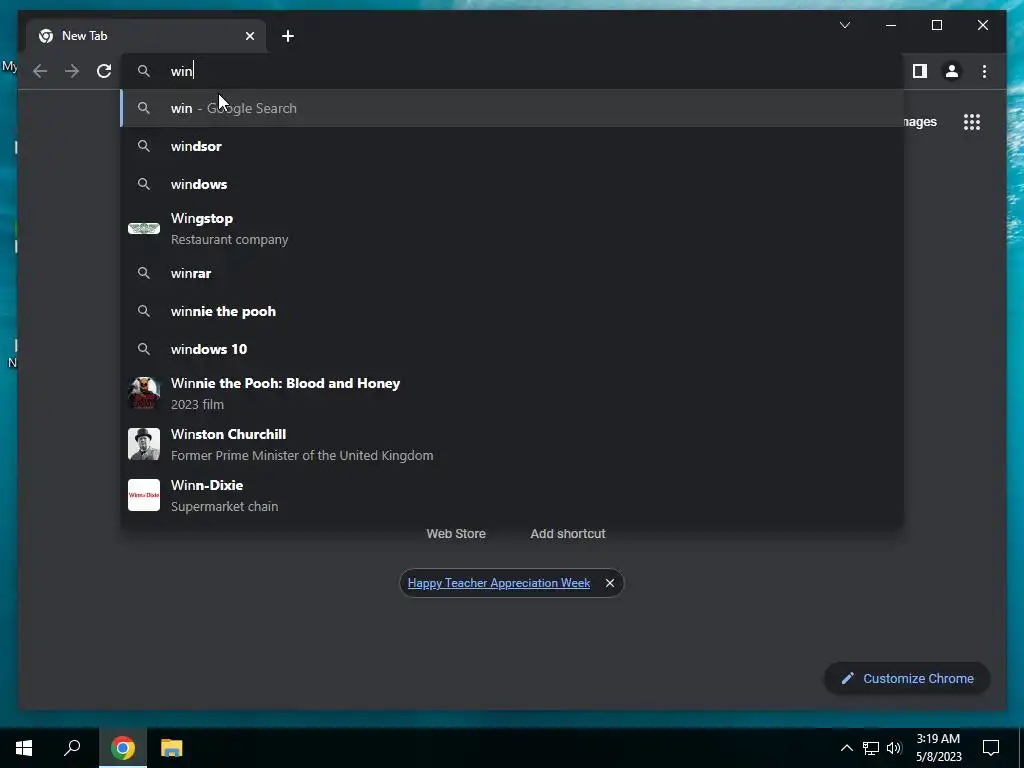The width and height of the screenshot is (1024, 768).
Task: Click the search icon in the address bar
Action: click(144, 71)
